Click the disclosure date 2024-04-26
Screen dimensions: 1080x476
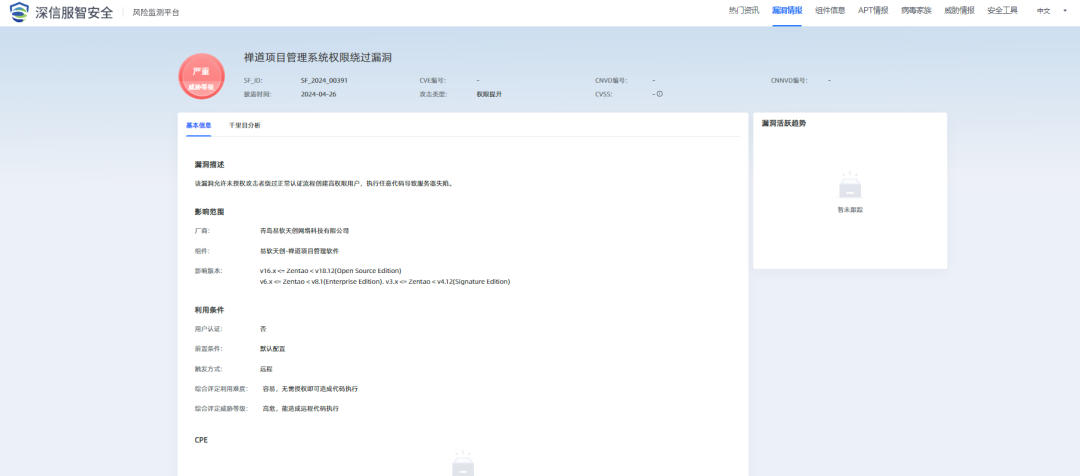click(318, 94)
